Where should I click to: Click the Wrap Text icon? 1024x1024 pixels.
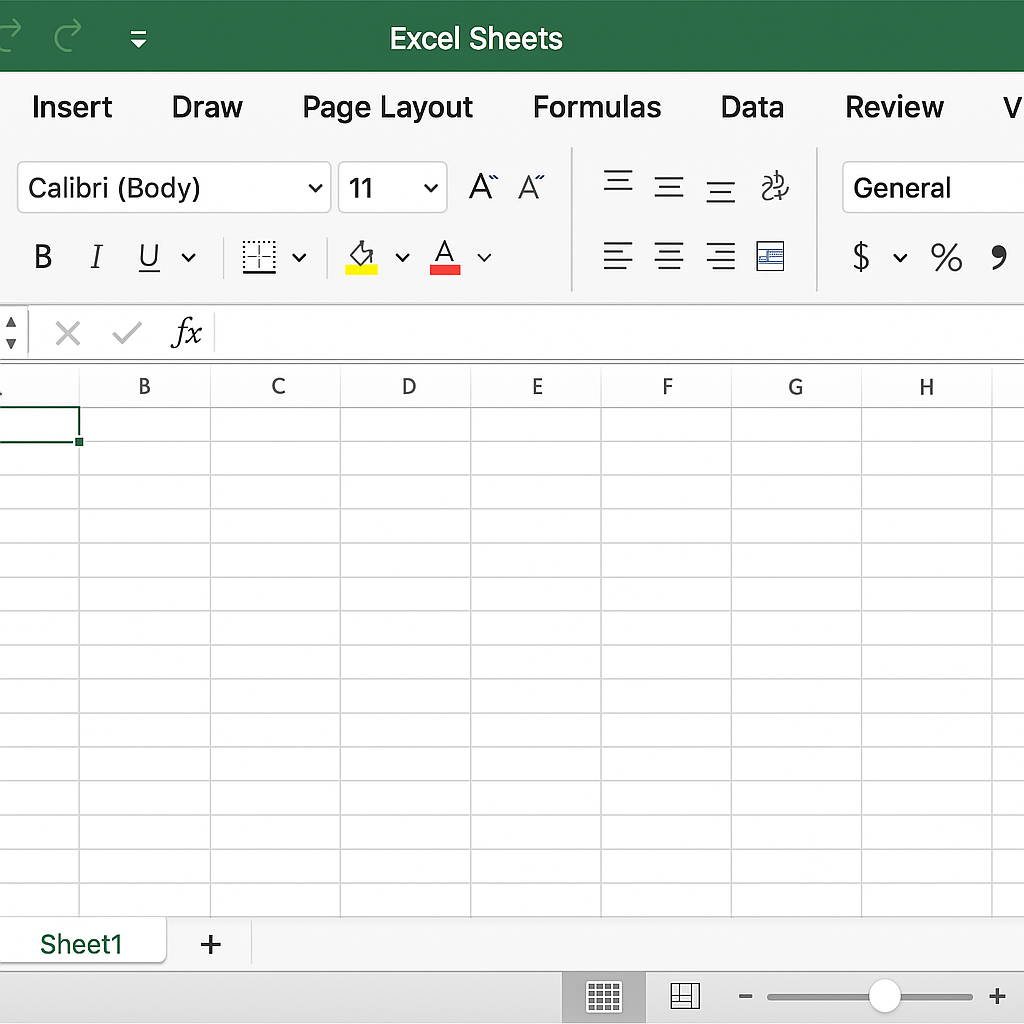775,186
